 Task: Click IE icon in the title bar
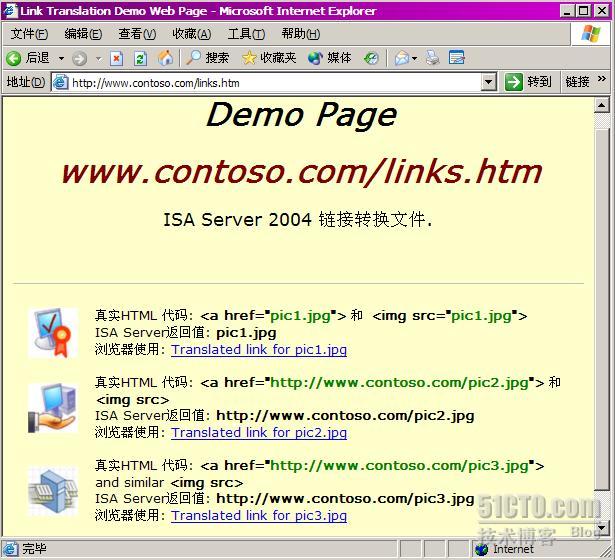(x=10, y=11)
